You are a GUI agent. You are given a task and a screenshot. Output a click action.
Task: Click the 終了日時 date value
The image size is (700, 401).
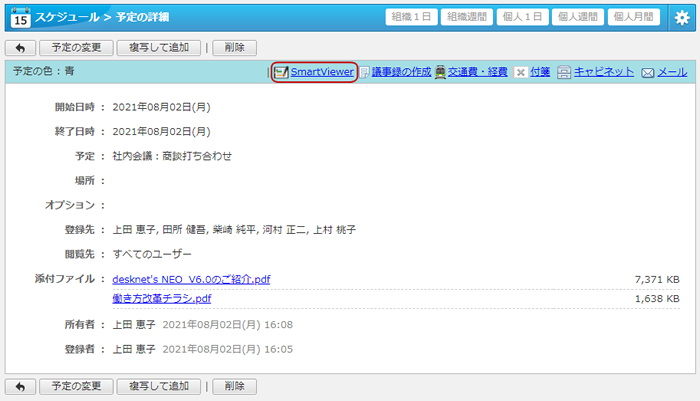(161, 132)
